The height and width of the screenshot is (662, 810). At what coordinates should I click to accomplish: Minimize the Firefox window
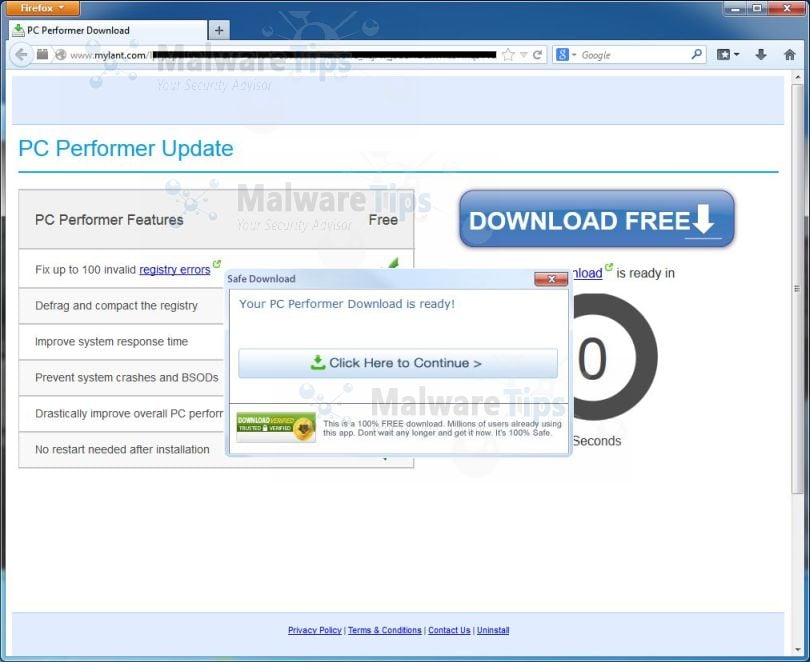click(x=736, y=8)
